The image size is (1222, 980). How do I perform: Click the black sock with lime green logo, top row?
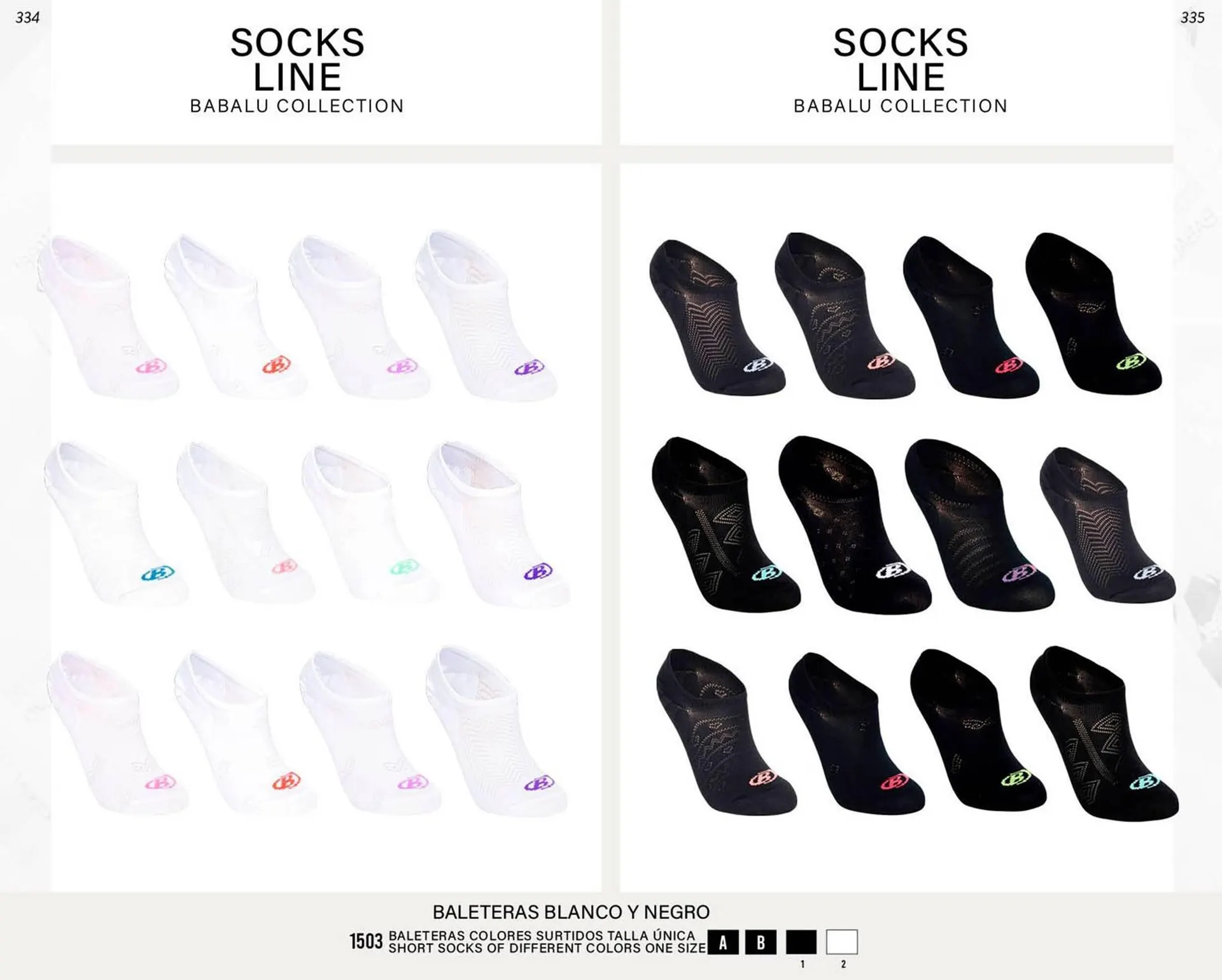1093,312
